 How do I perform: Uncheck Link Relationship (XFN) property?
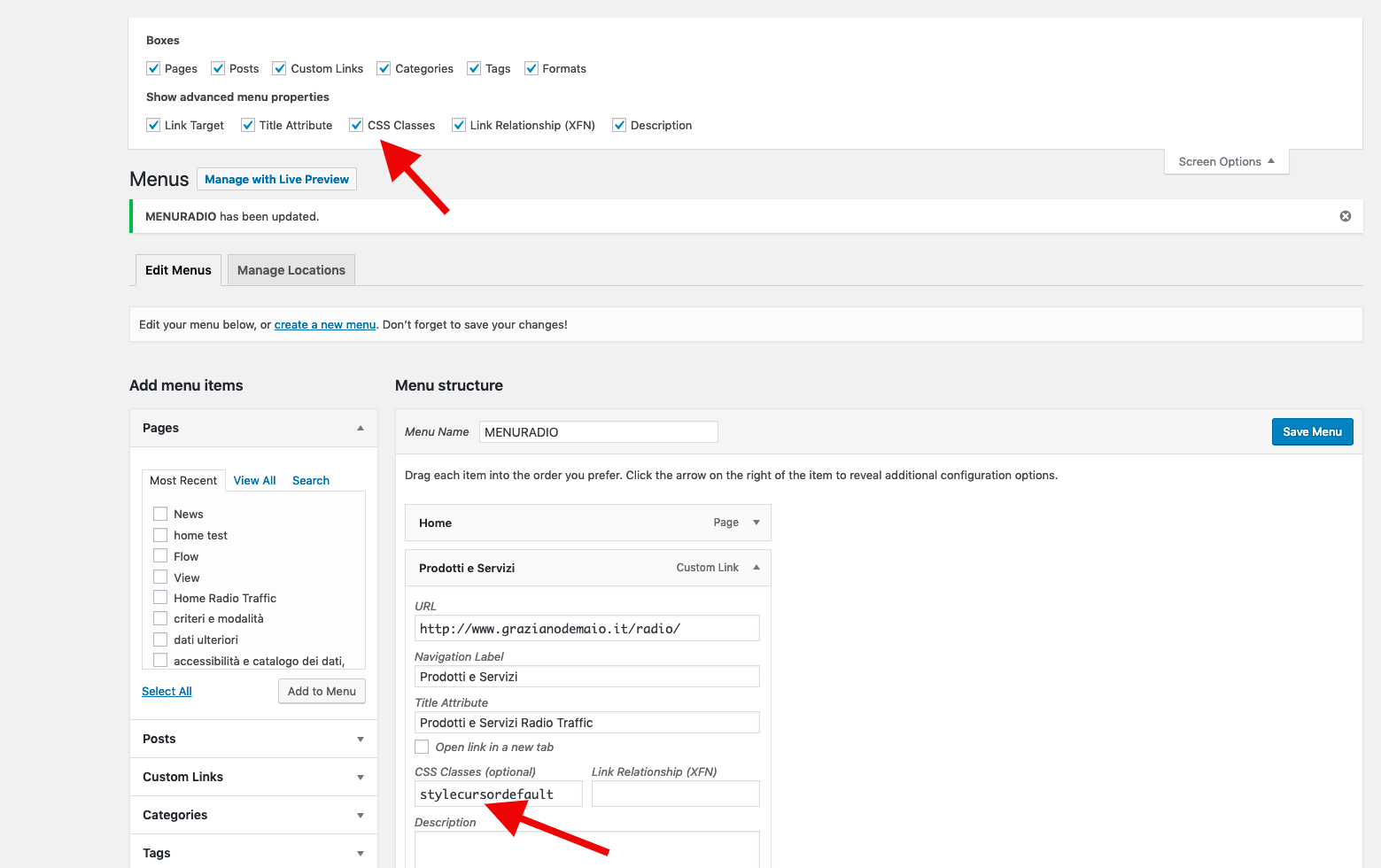point(459,125)
